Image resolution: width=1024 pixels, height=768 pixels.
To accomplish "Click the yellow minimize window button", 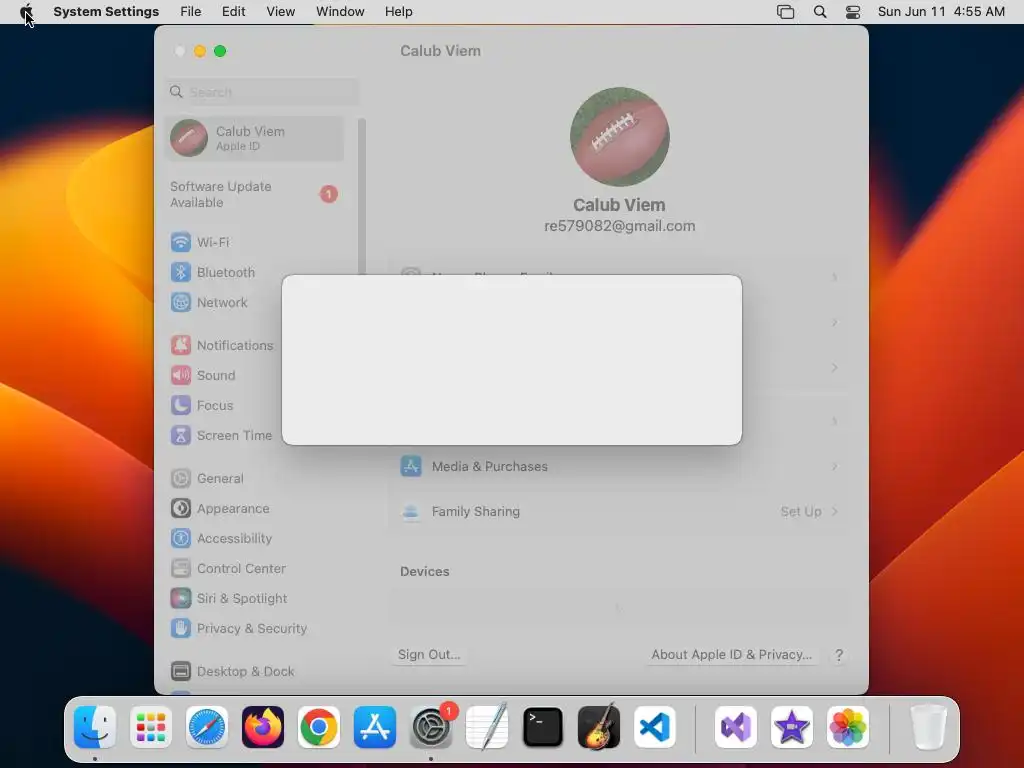I will click(200, 51).
